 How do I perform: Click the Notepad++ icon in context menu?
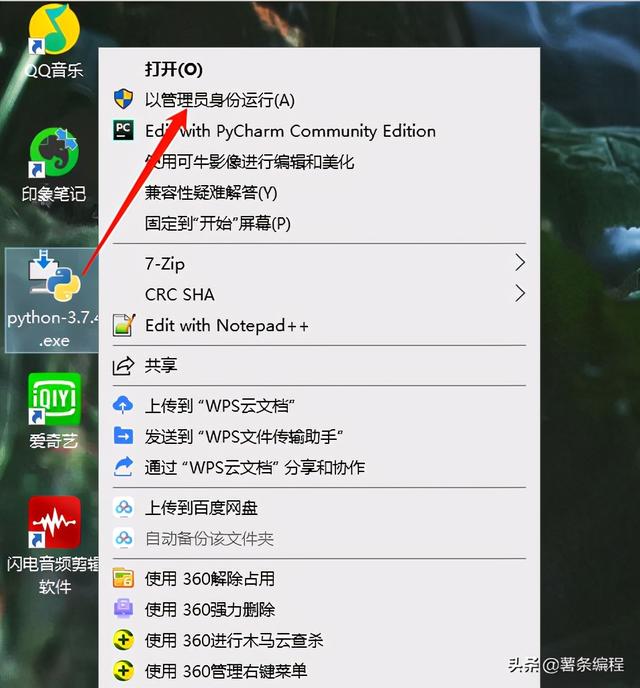click(123, 325)
